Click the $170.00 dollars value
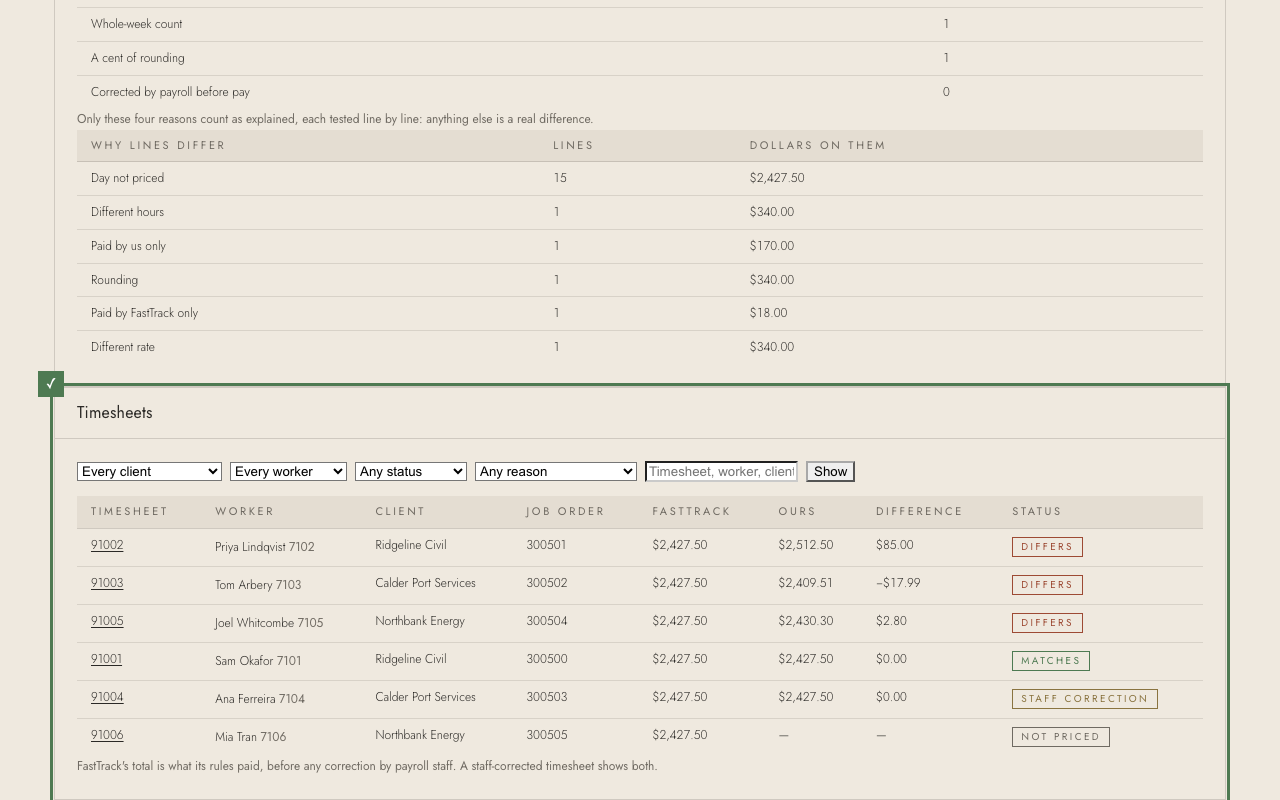 [x=772, y=246]
